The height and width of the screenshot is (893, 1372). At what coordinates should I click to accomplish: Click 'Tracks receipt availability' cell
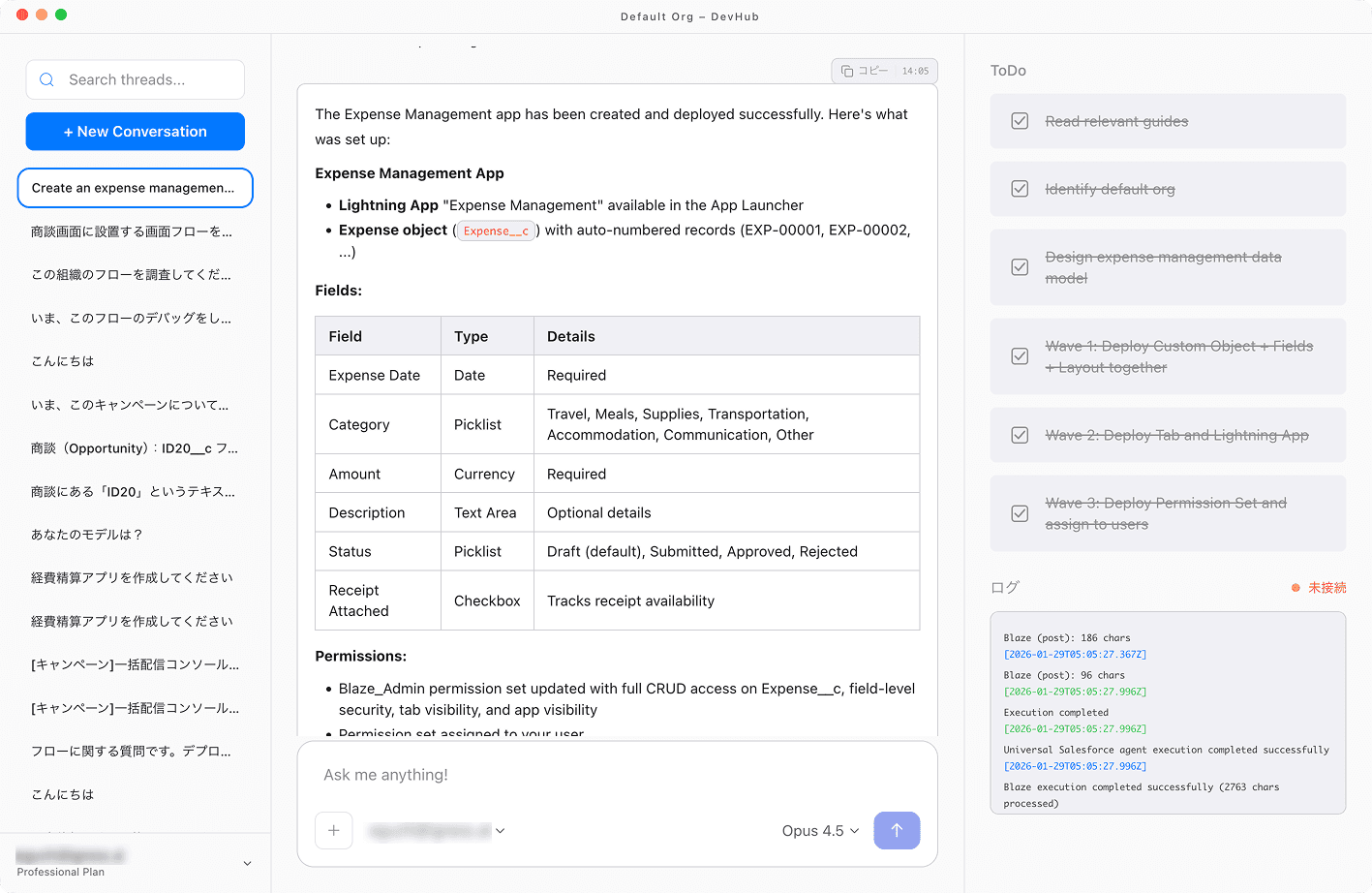(726, 600)
